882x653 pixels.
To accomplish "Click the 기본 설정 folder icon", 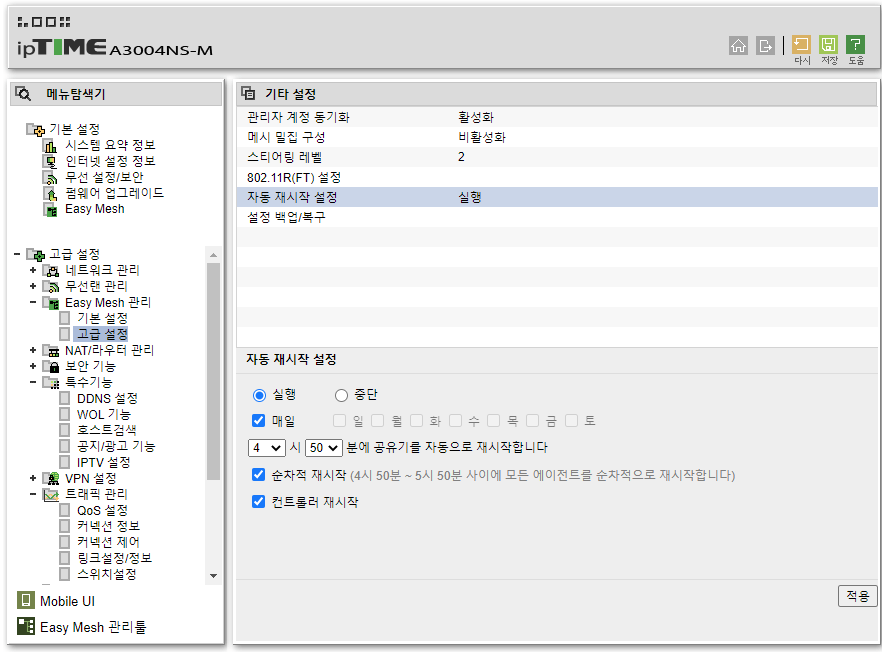I will 35,129.
